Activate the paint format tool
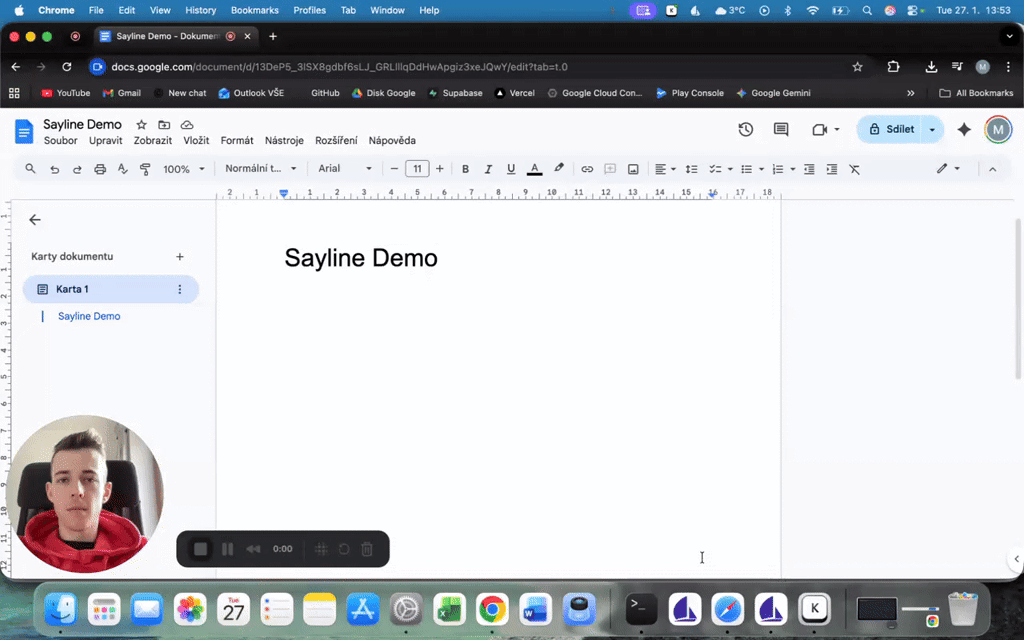Image resolution: width=1024 pixels, height=640 pixels. click(145, 168)
